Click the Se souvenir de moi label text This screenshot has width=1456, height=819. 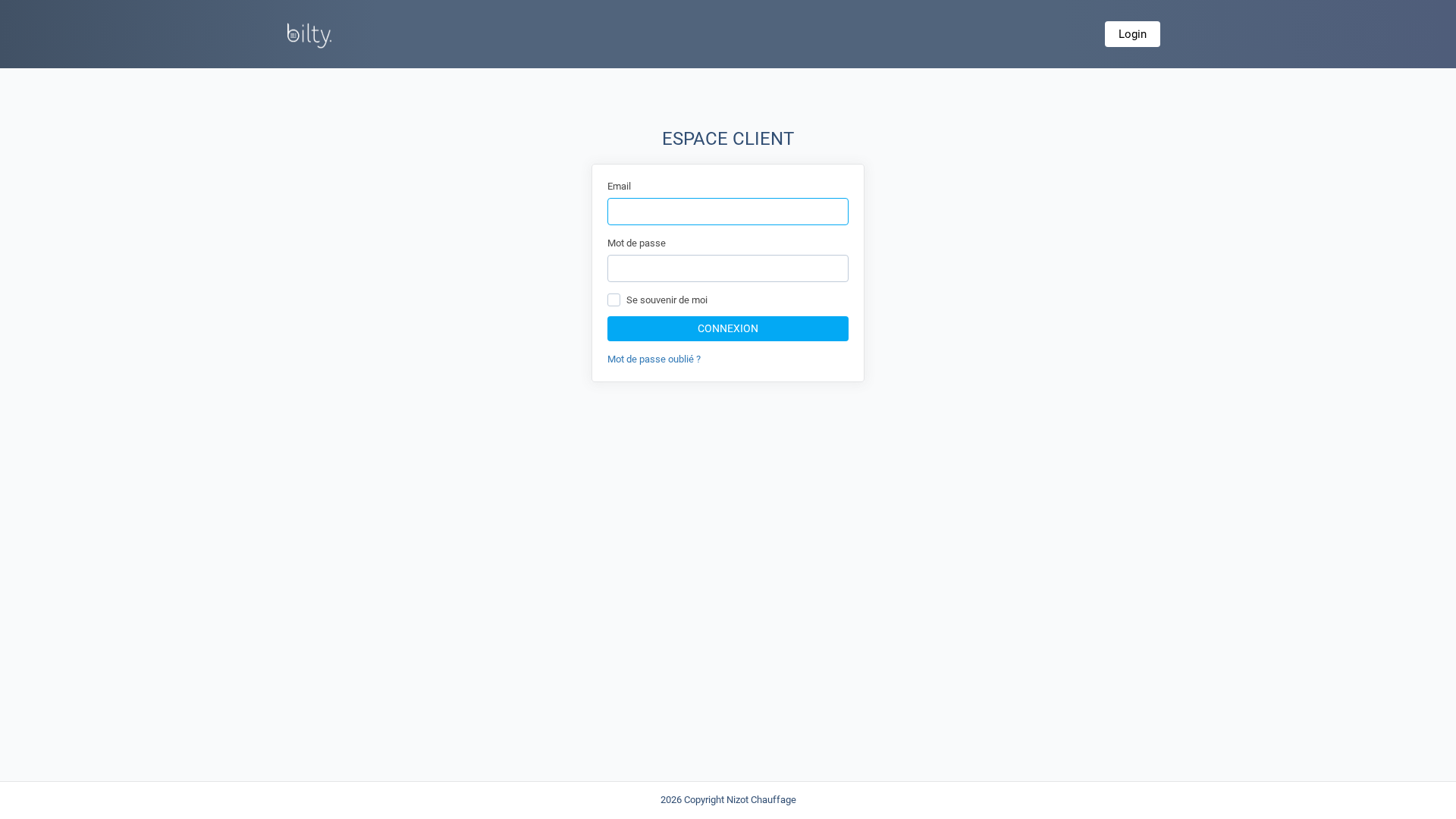click(667, 300)
